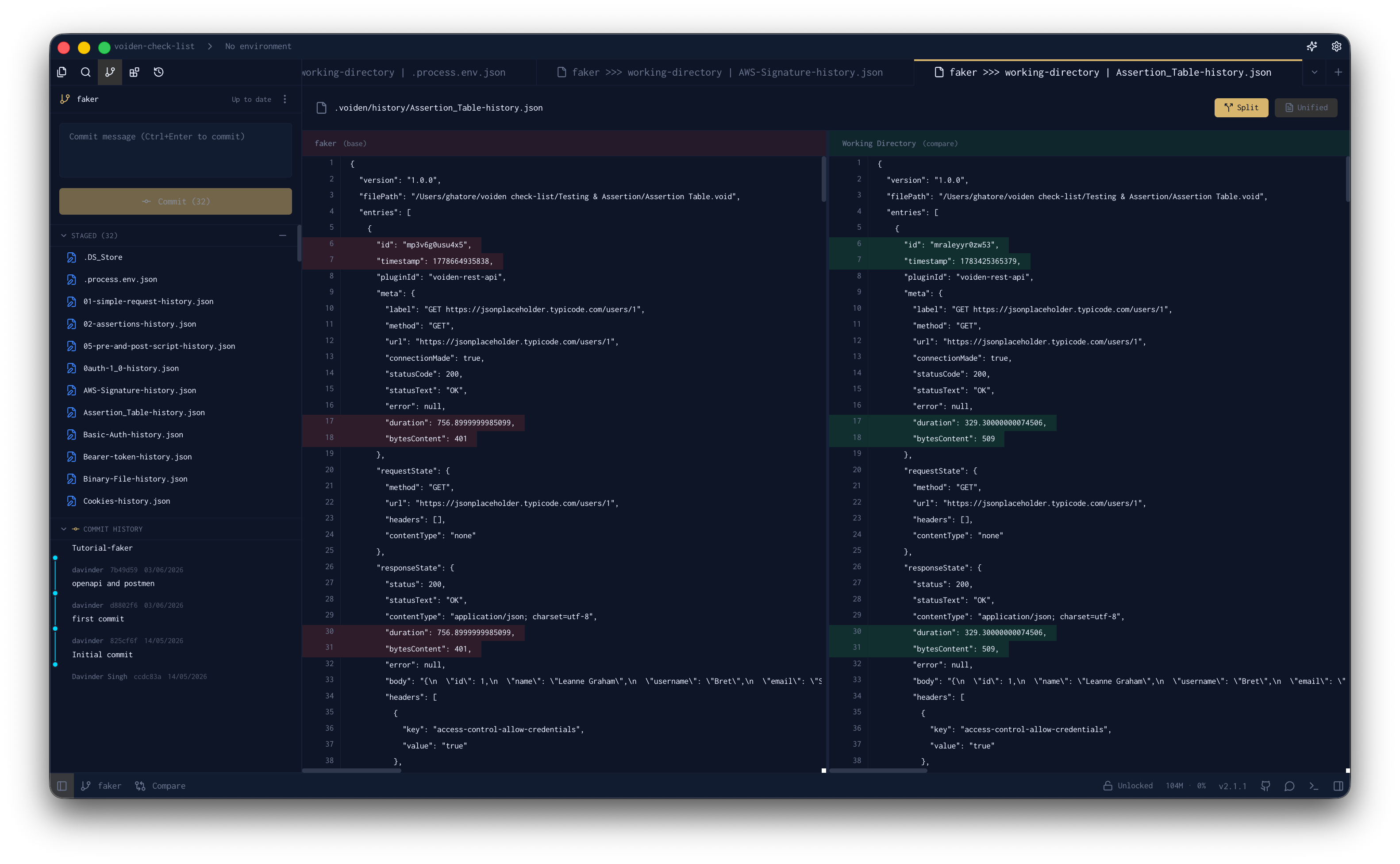Open staged file Bearer-token-history.json
This screenshot has width=1400, height=864.
pyautogui.click(x=175, y=457)
